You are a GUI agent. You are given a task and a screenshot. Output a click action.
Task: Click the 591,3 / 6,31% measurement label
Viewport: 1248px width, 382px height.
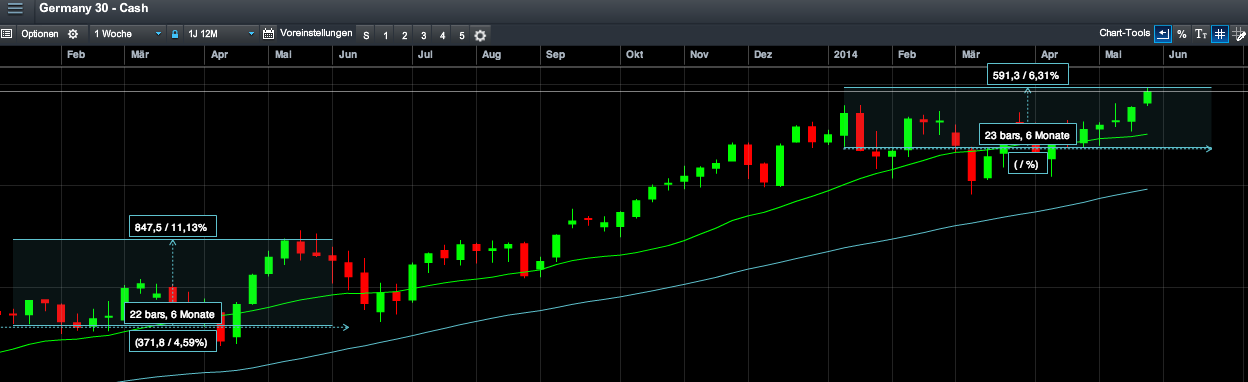click(x=1028, y=74)
